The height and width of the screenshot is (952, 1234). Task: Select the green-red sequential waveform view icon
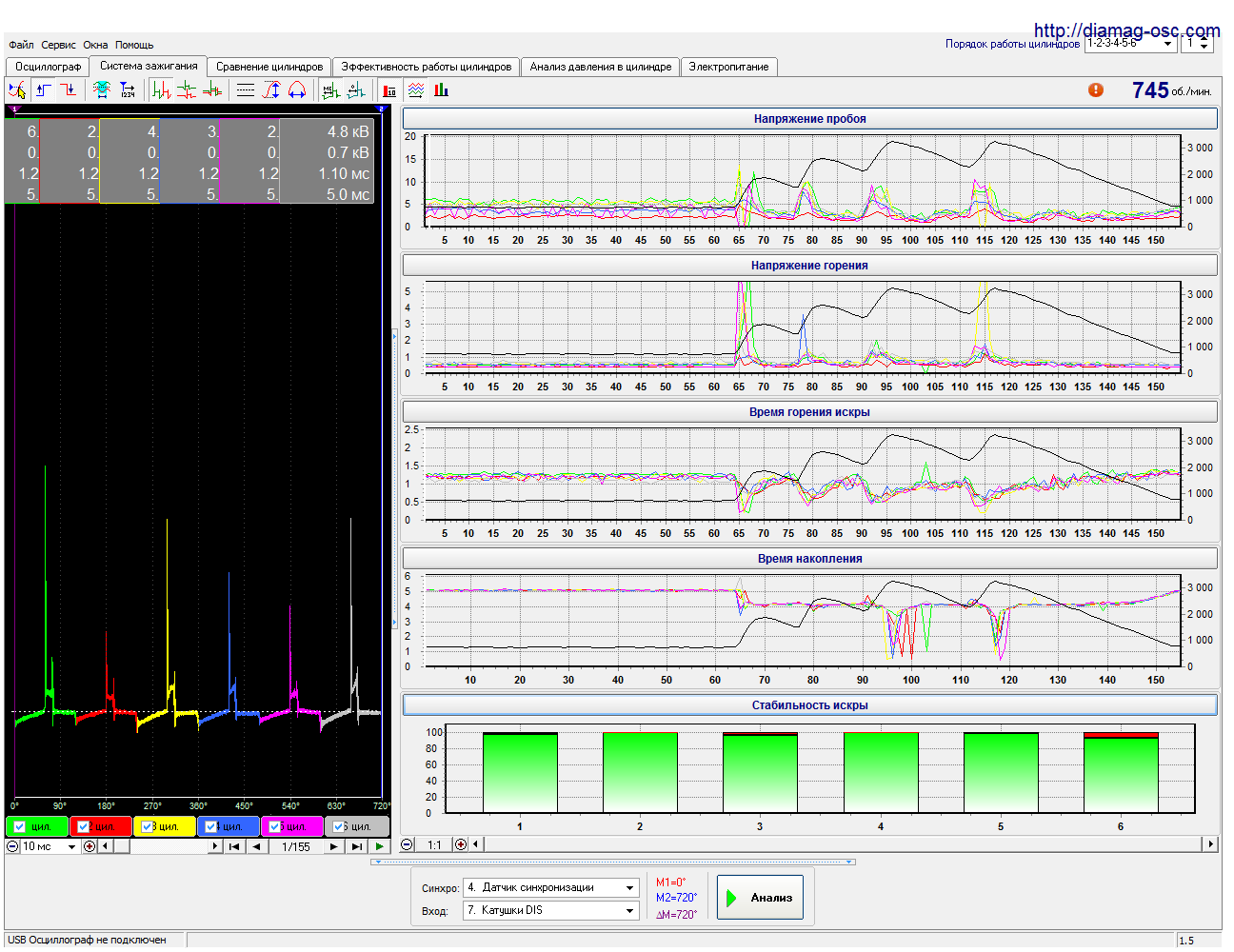pyautogui.click(x=161, y=90)
